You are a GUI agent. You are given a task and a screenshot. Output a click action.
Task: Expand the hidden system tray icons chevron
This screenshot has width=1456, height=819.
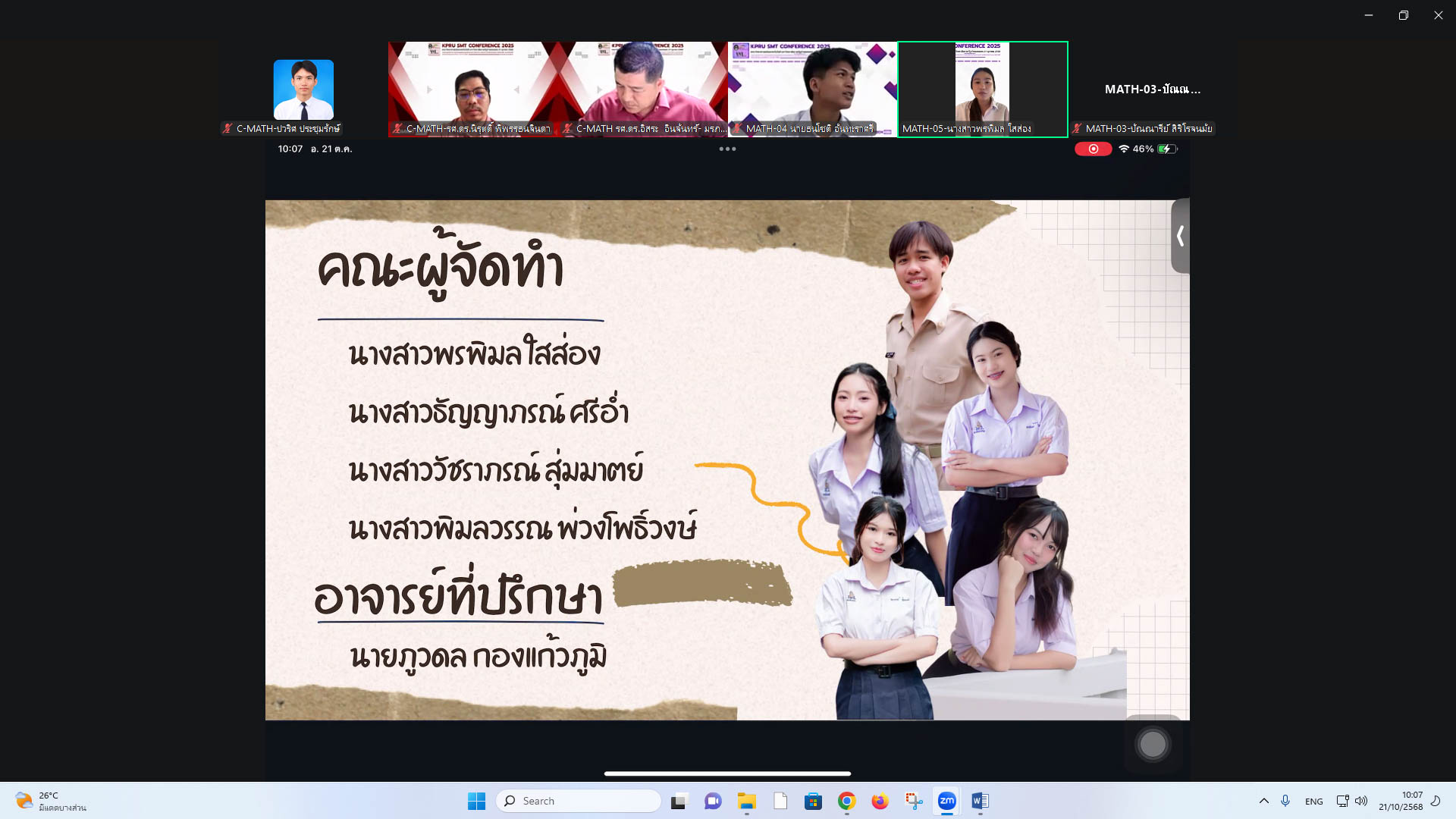click(x=1263, y=801)
